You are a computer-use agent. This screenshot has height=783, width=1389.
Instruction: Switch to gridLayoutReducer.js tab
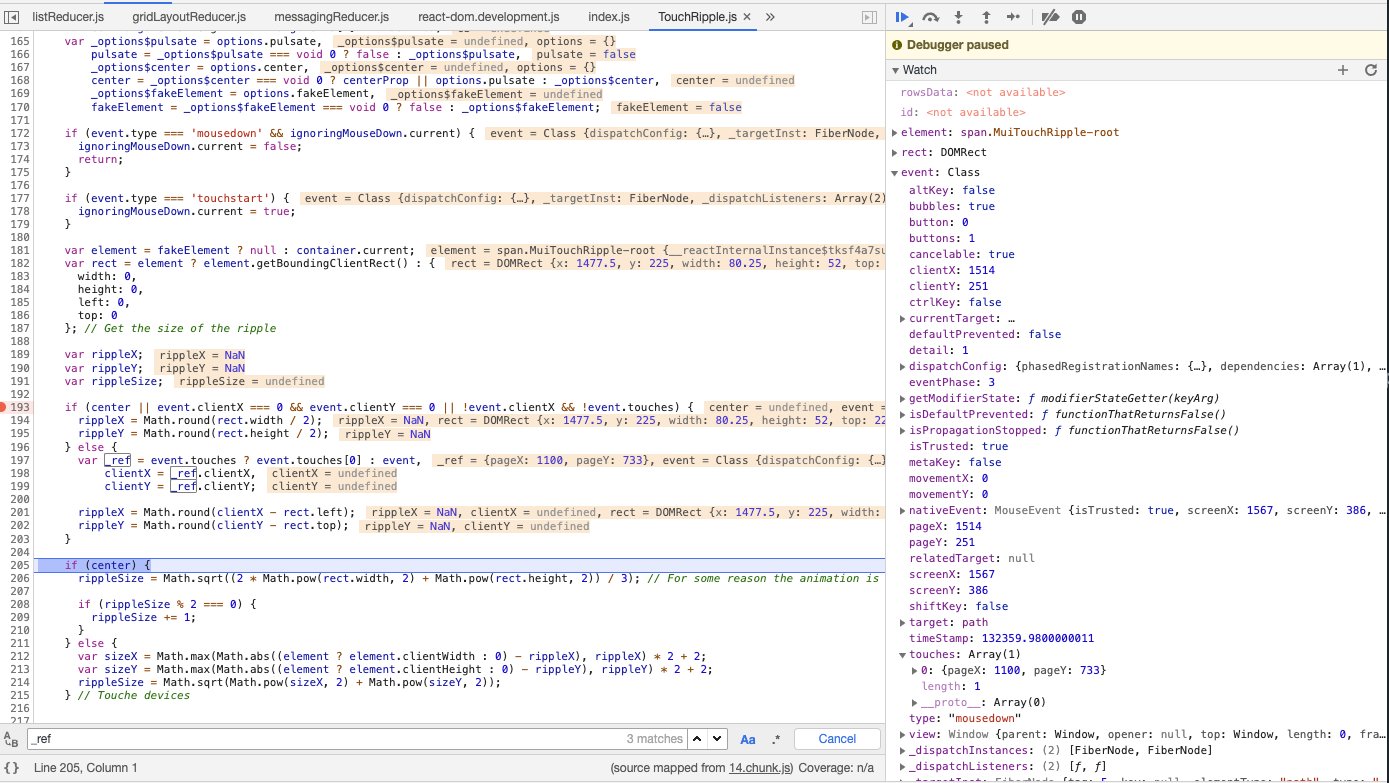[189, 17]
